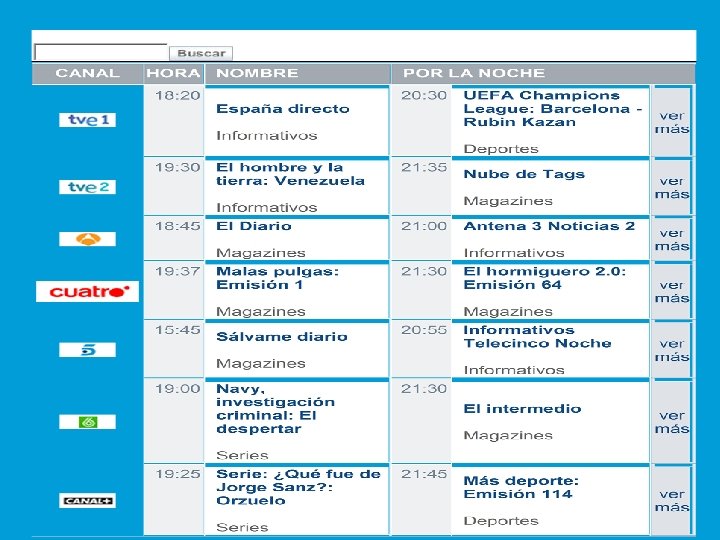Open España directo program

282,109
